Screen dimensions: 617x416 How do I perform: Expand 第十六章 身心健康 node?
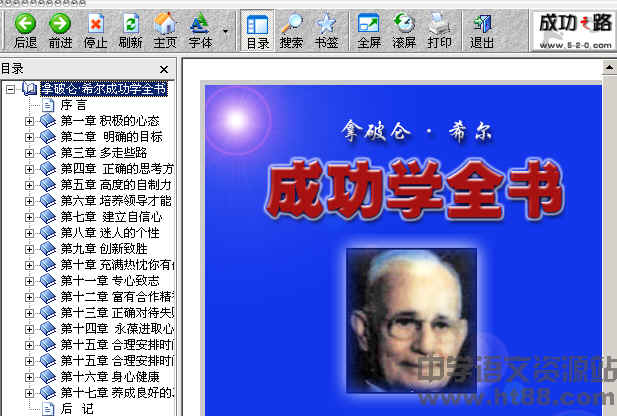(x=29, y=377)
